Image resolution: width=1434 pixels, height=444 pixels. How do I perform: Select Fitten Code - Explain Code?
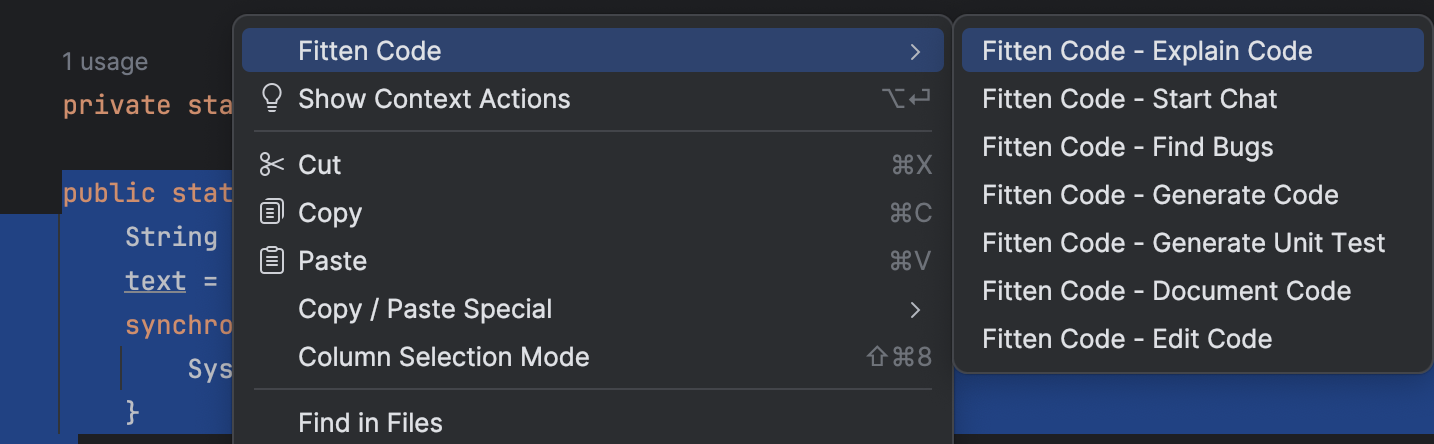(1192, 51)
